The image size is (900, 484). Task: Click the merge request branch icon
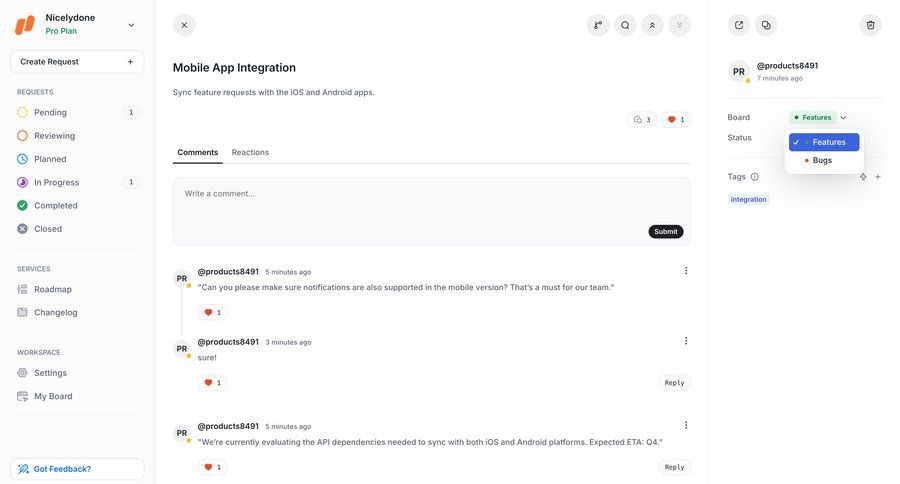tap(598, 25)
